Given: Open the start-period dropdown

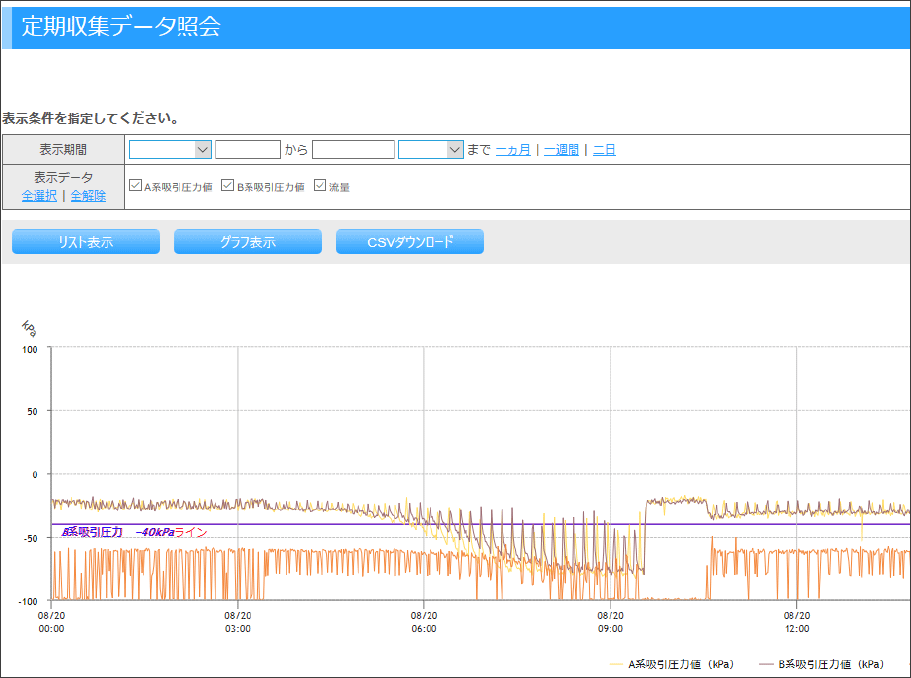Looking at the screenshot, I should click(170, 149).
